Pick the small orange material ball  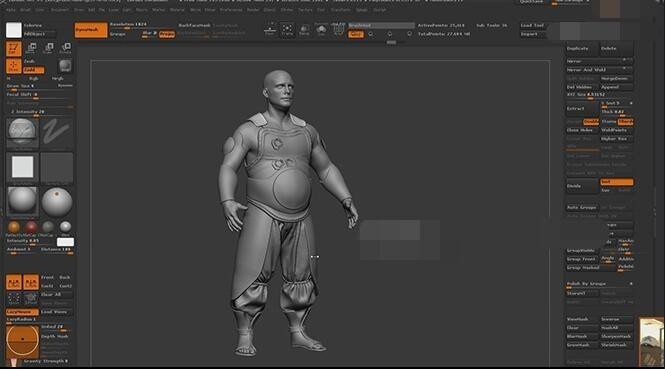coord(14,227)
